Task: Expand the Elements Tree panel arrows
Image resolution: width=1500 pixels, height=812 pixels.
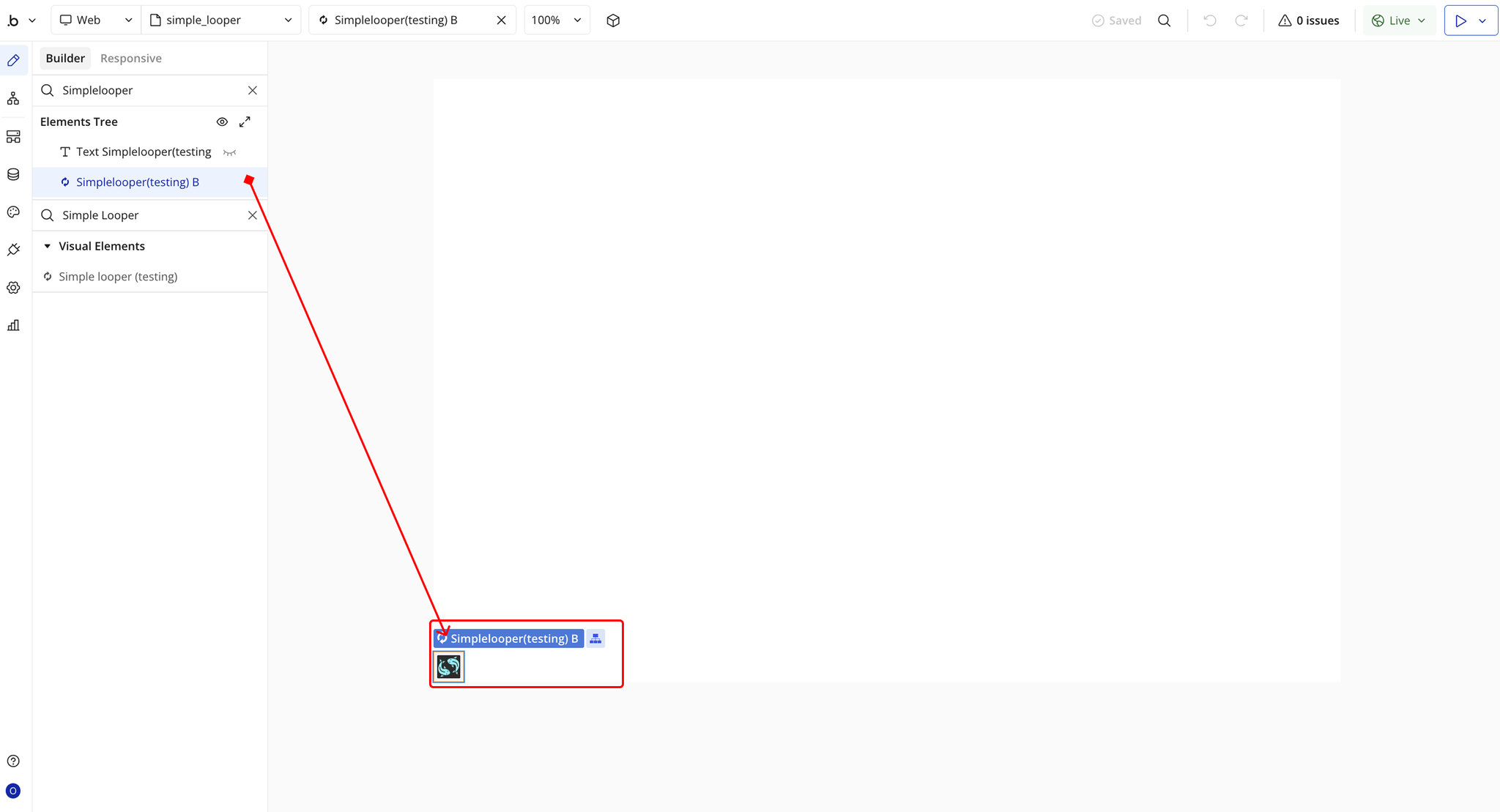Action: point(245,122)
